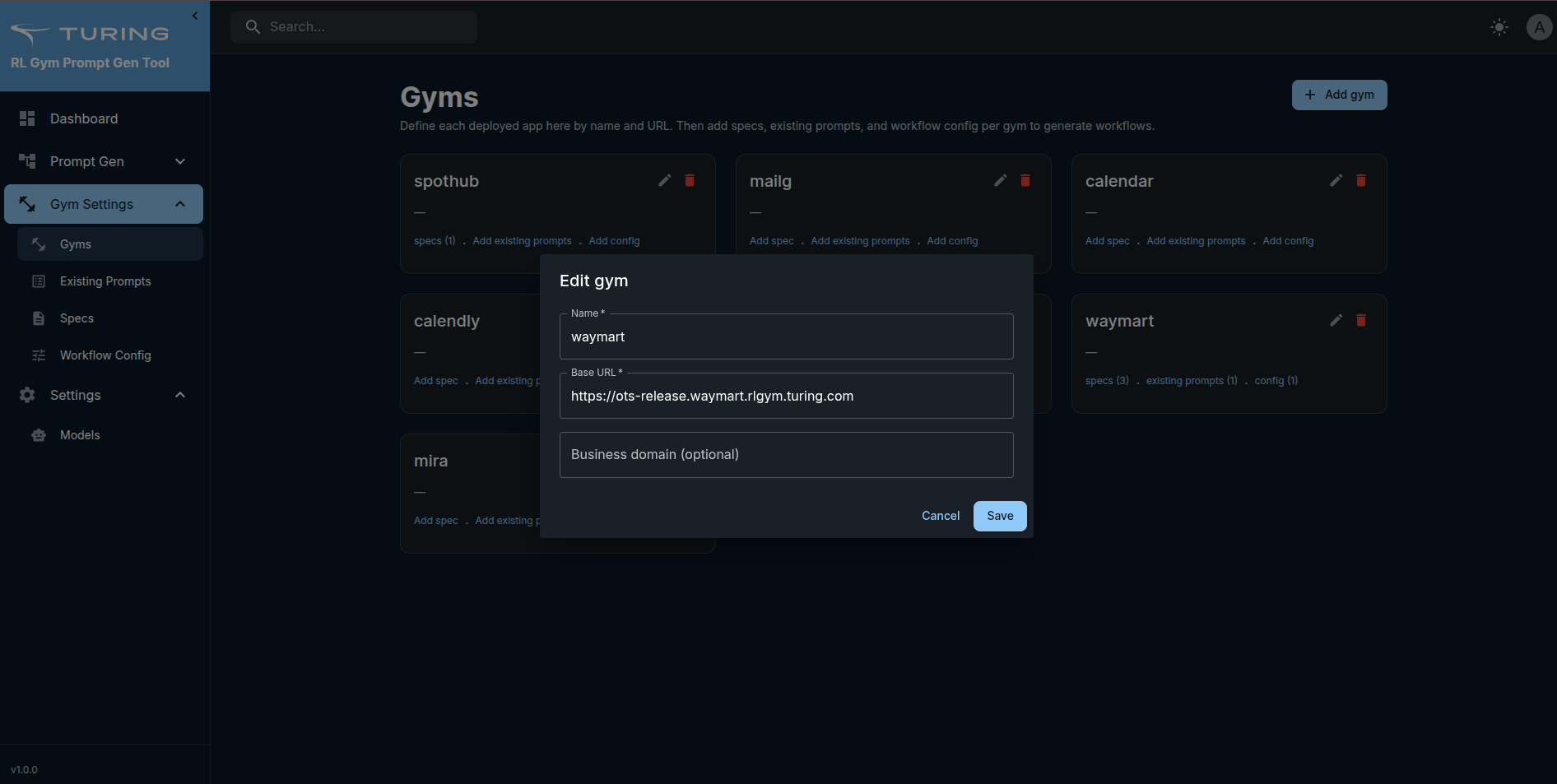Open the Dashboard page

tap(85, 118)
